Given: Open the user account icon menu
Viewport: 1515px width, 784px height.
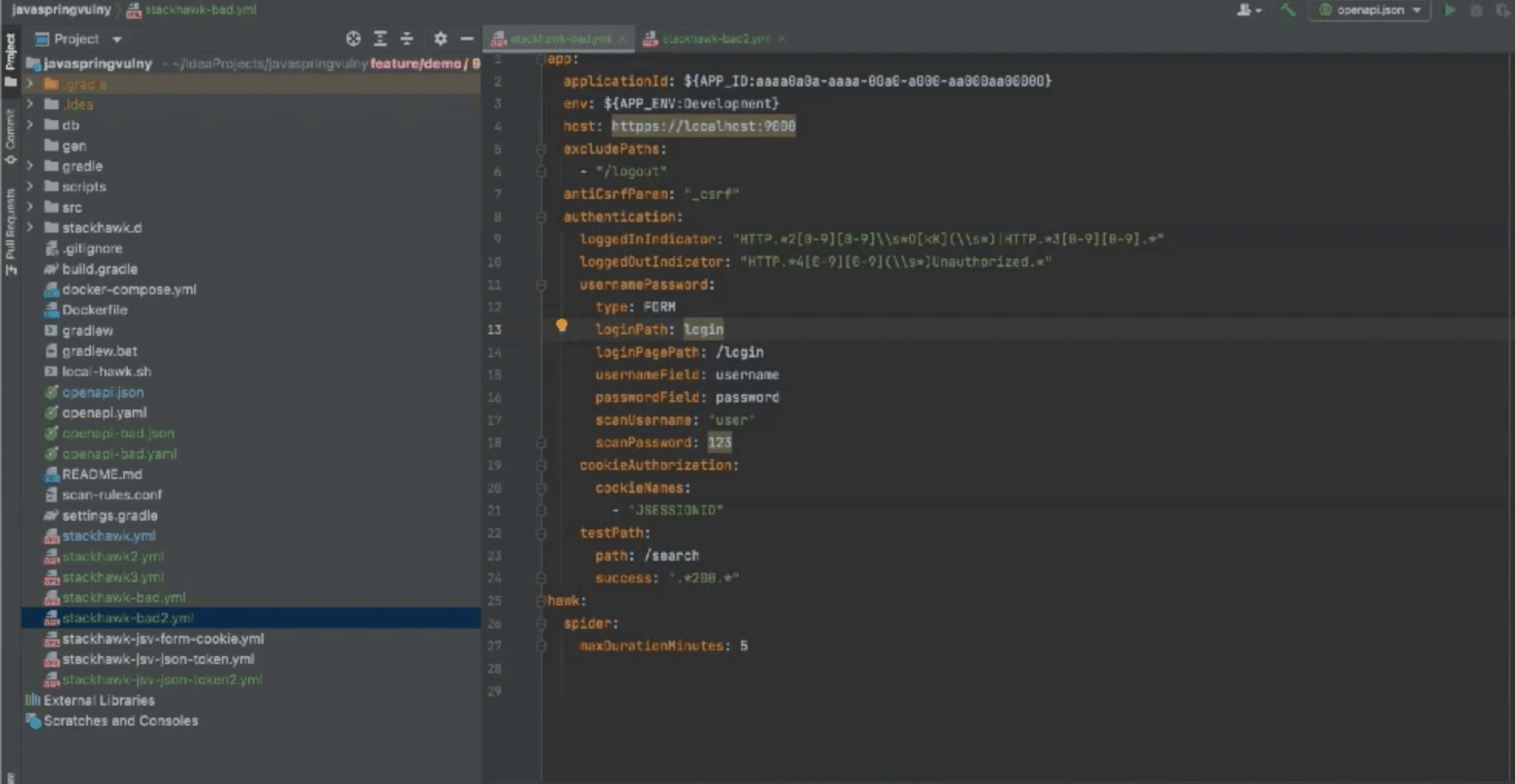Looking at the screenshot, I should pyautogui.click(x=1249, y=9).
